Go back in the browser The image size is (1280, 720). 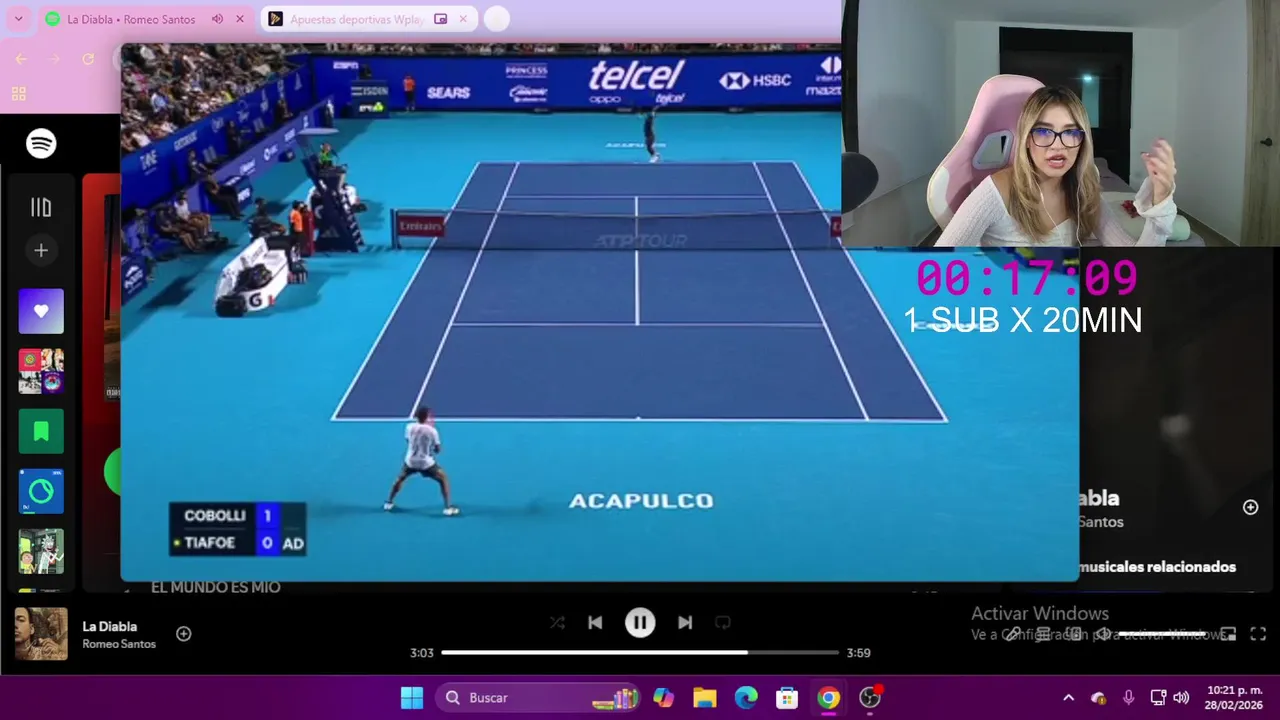point(21,59)
